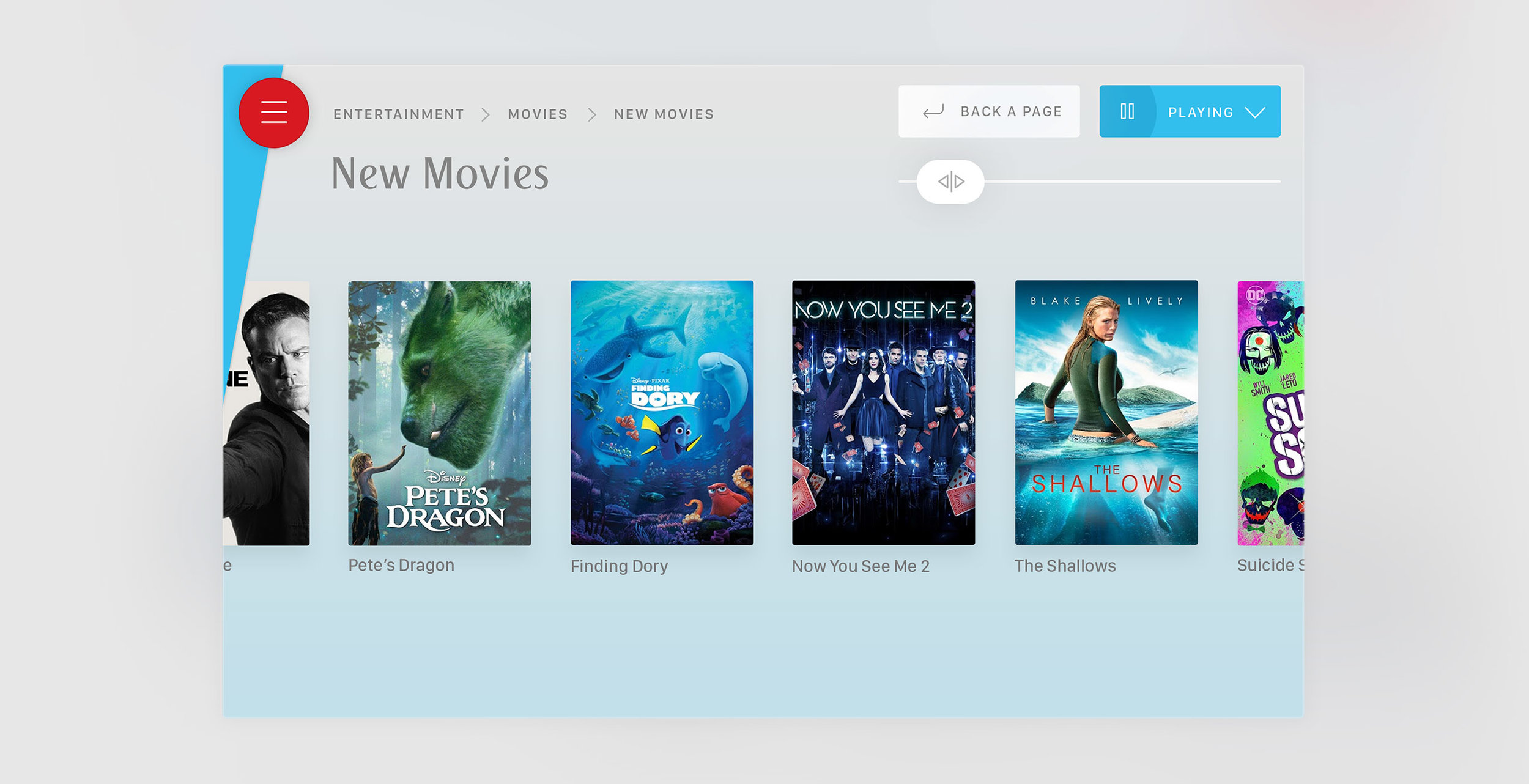The image size is (1529, 784).
Task: Click the Playing label
Action: (x=1201, y=113)
